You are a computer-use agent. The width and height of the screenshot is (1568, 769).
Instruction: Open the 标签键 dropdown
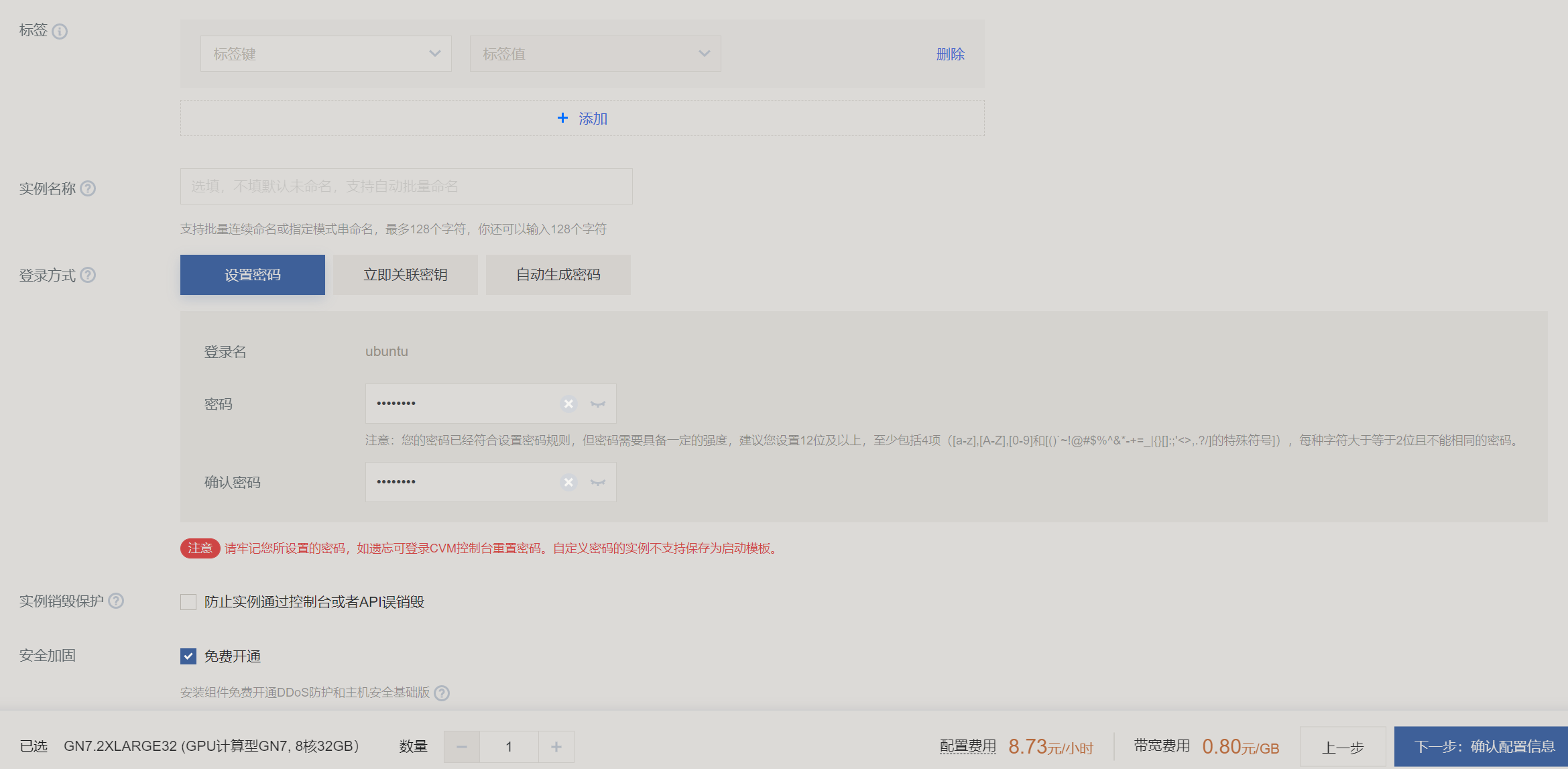(326, 54)
